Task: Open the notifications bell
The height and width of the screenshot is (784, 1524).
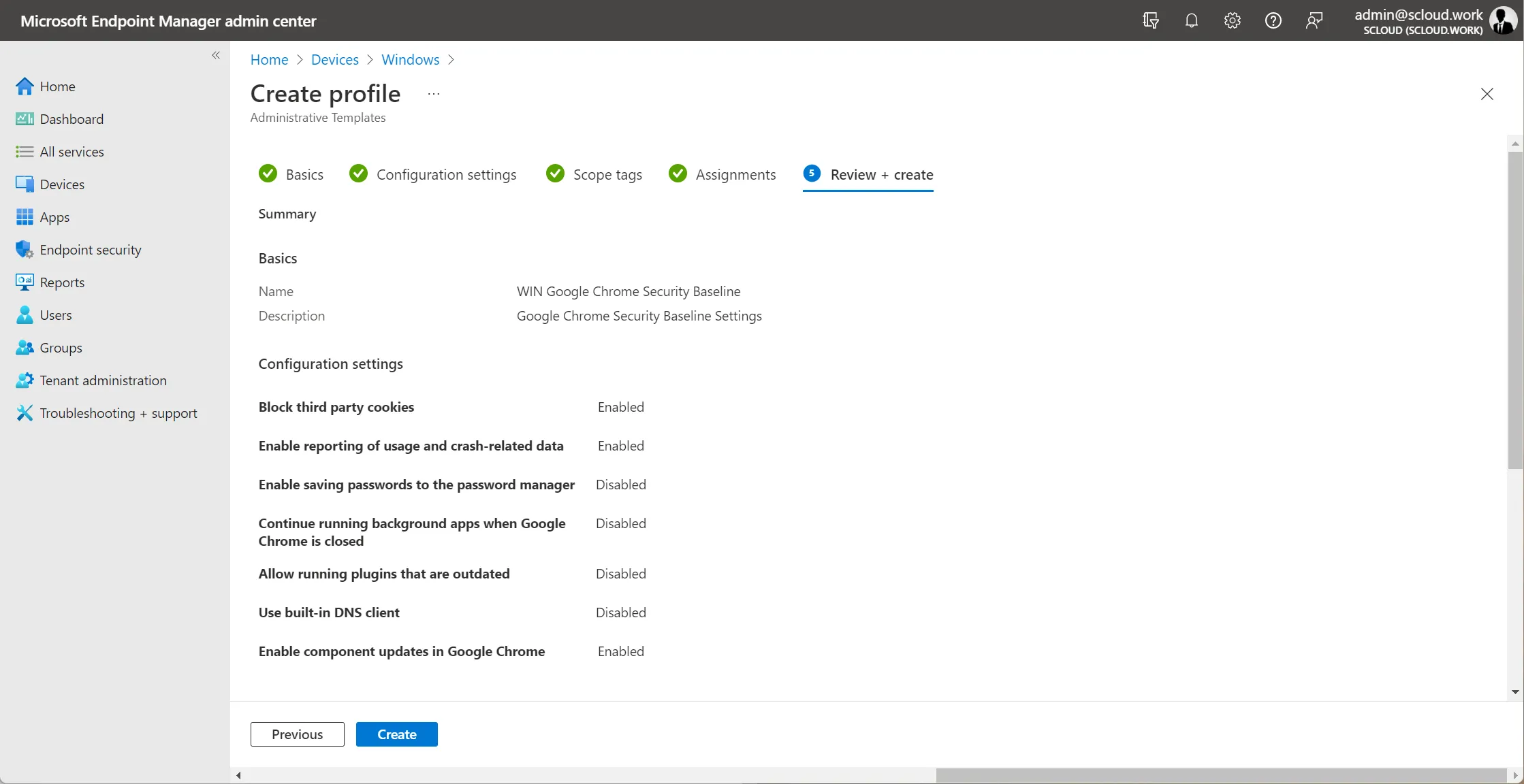Action: pyautogui.click(x=1191, y=20)
